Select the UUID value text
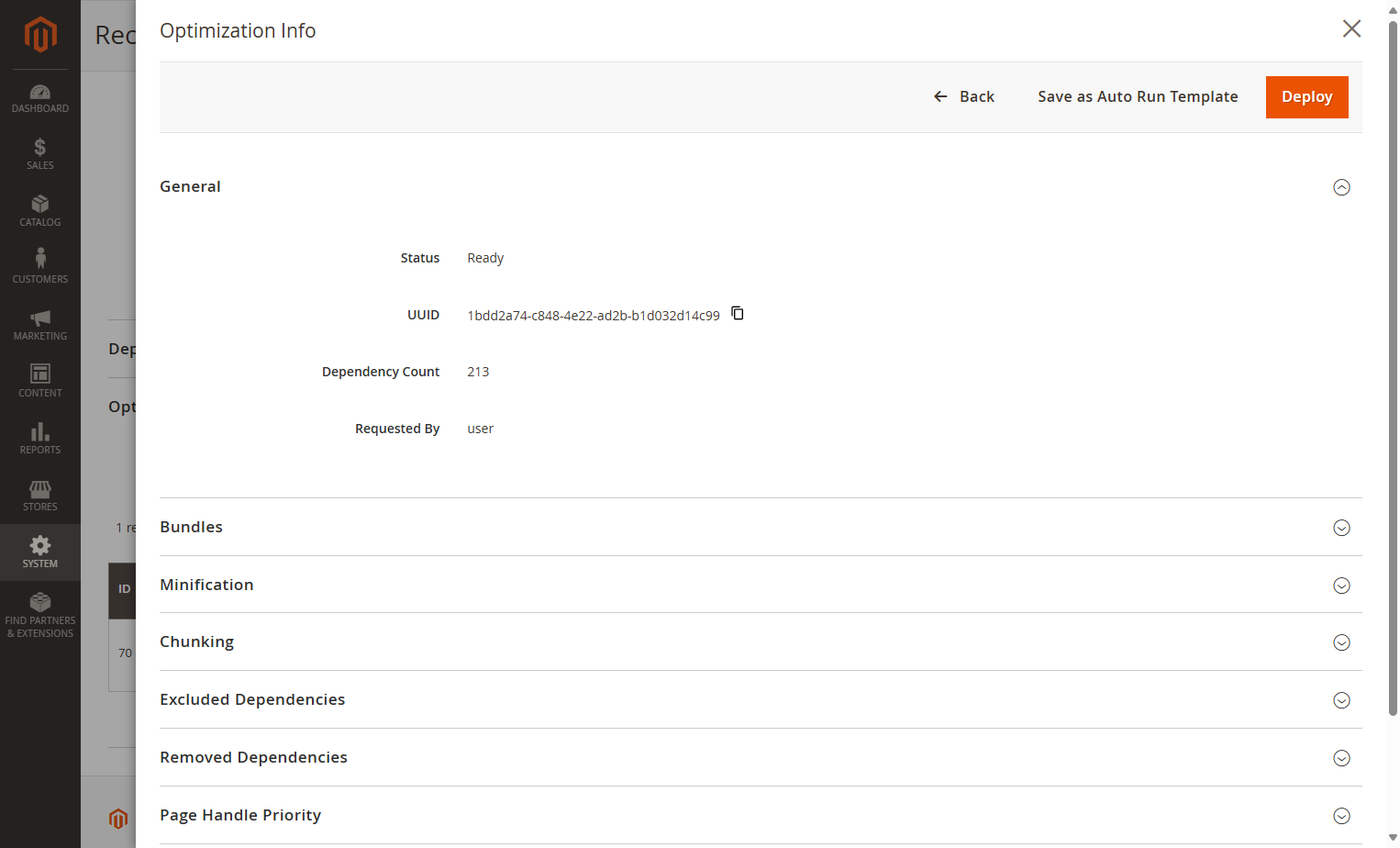Image resolution: width=1400 pixels, height=848 pixels. click(594, 316)
